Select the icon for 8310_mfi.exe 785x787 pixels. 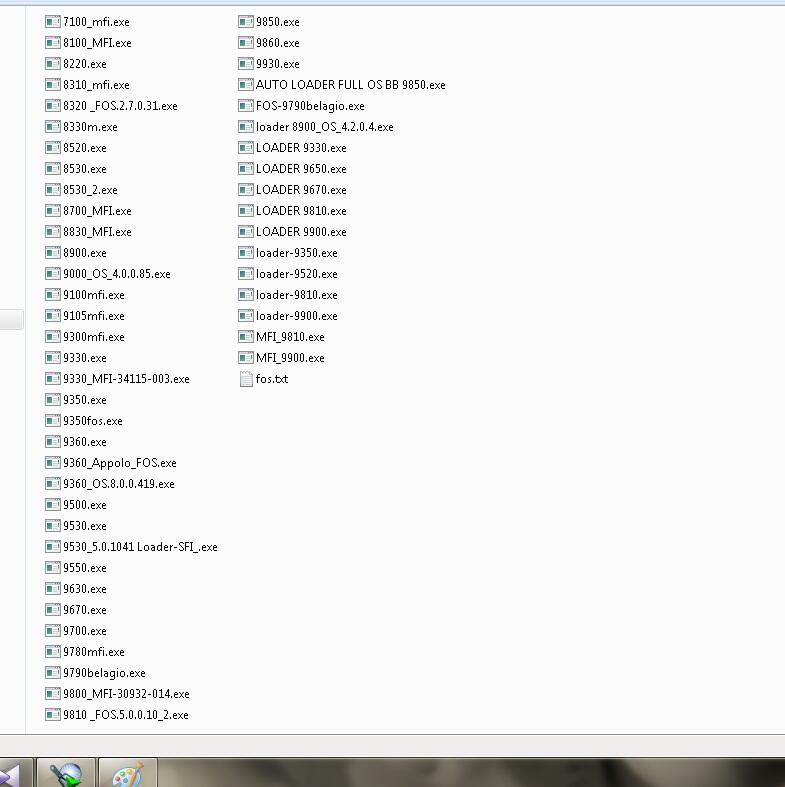pos(53,85)
